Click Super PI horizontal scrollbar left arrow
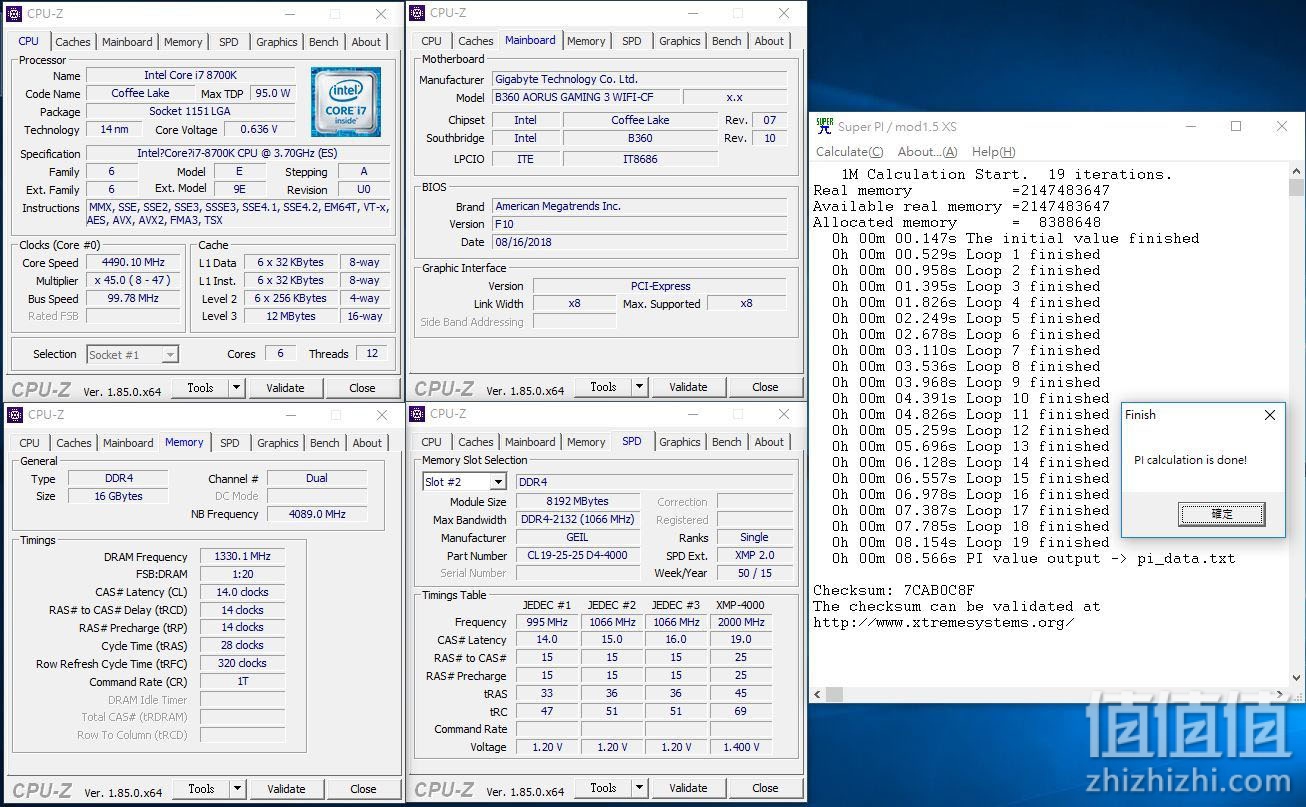The height and width of the screenshot is (807, 1306). pos(817,694)
